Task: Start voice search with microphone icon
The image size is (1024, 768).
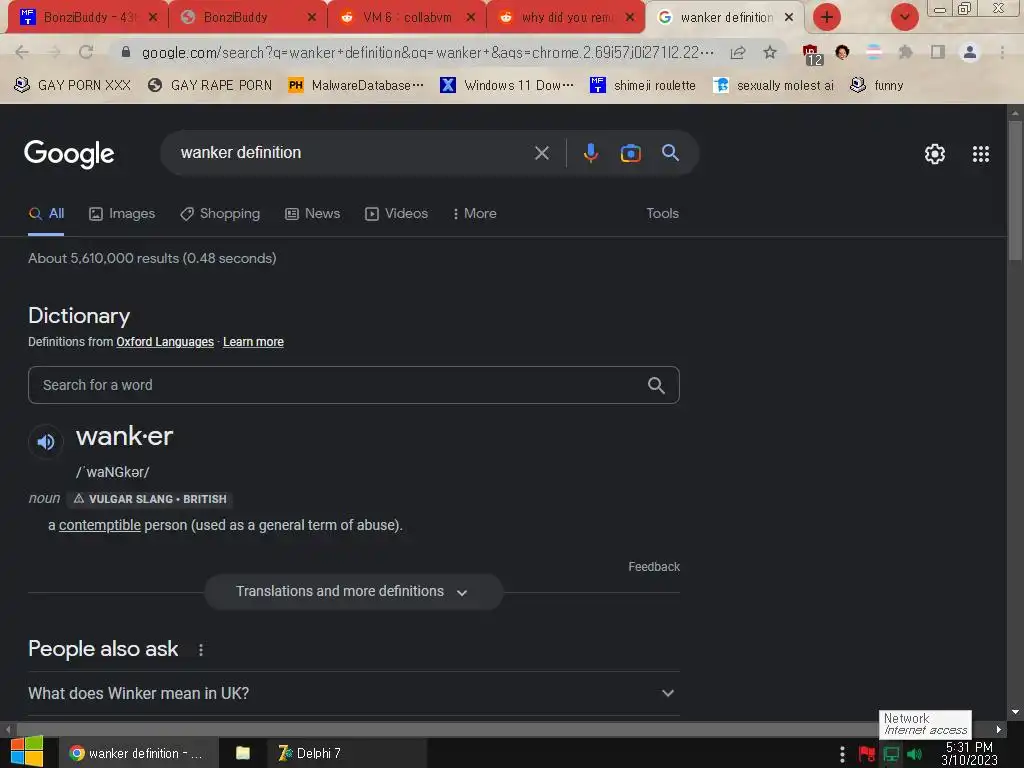Action: pyautogui.click(x=590, y=153)
